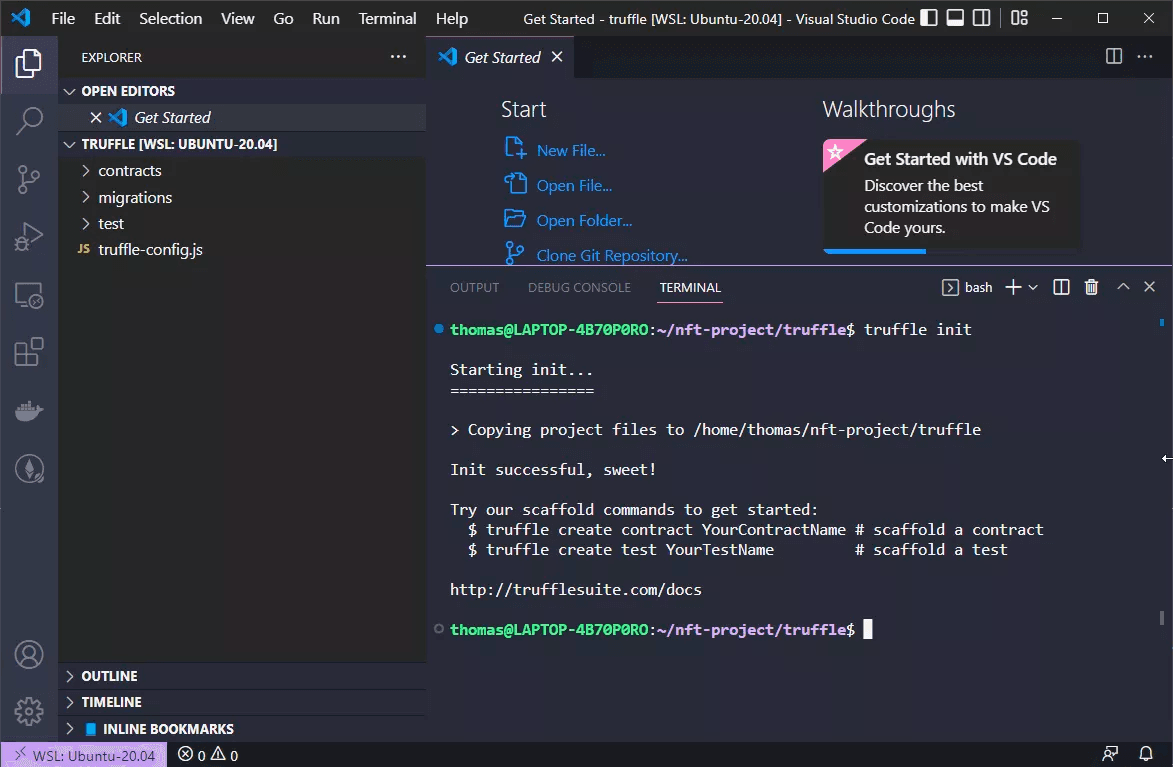Open the Remote Explorer view
The width and height of the screenshot is (1173, 767).
(x=28, y=295)
